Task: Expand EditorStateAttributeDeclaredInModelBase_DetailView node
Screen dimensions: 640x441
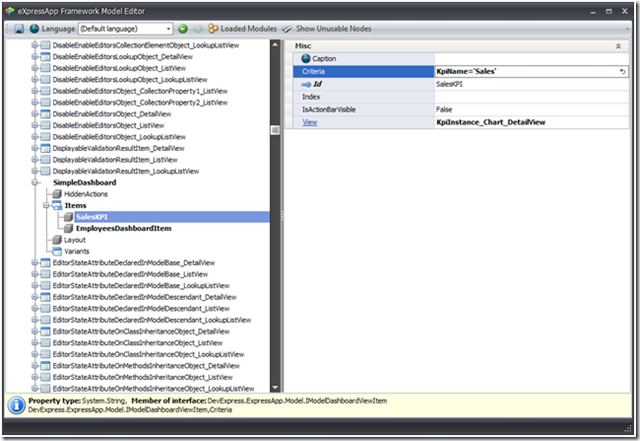Action: click(35, 263)
